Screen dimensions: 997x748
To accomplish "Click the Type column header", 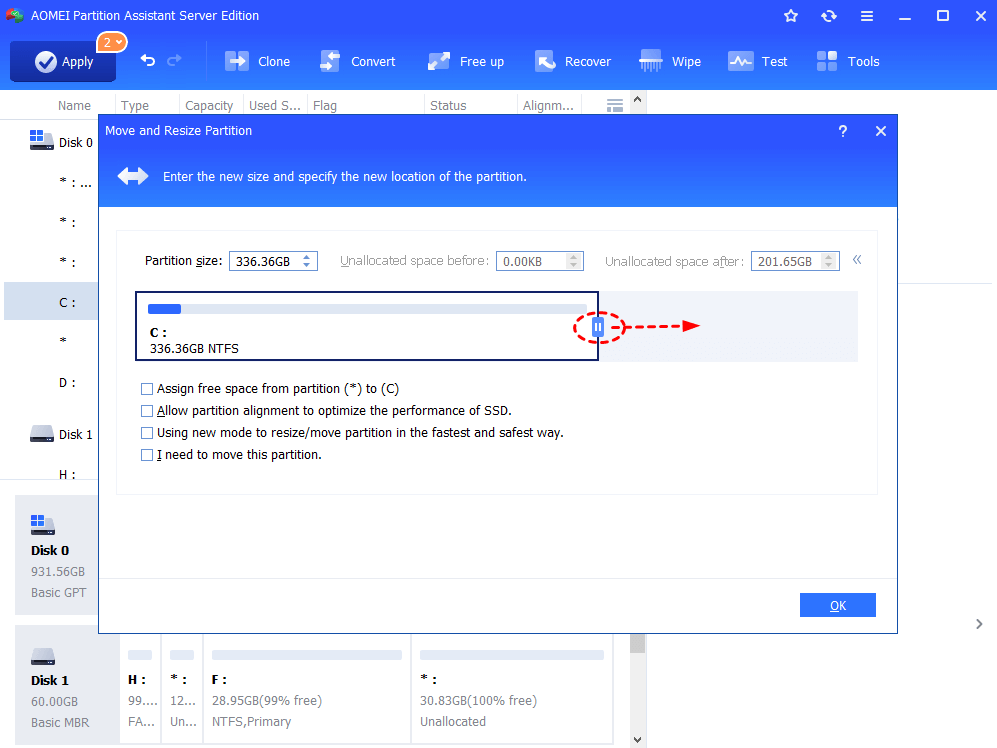I will 135,106.
